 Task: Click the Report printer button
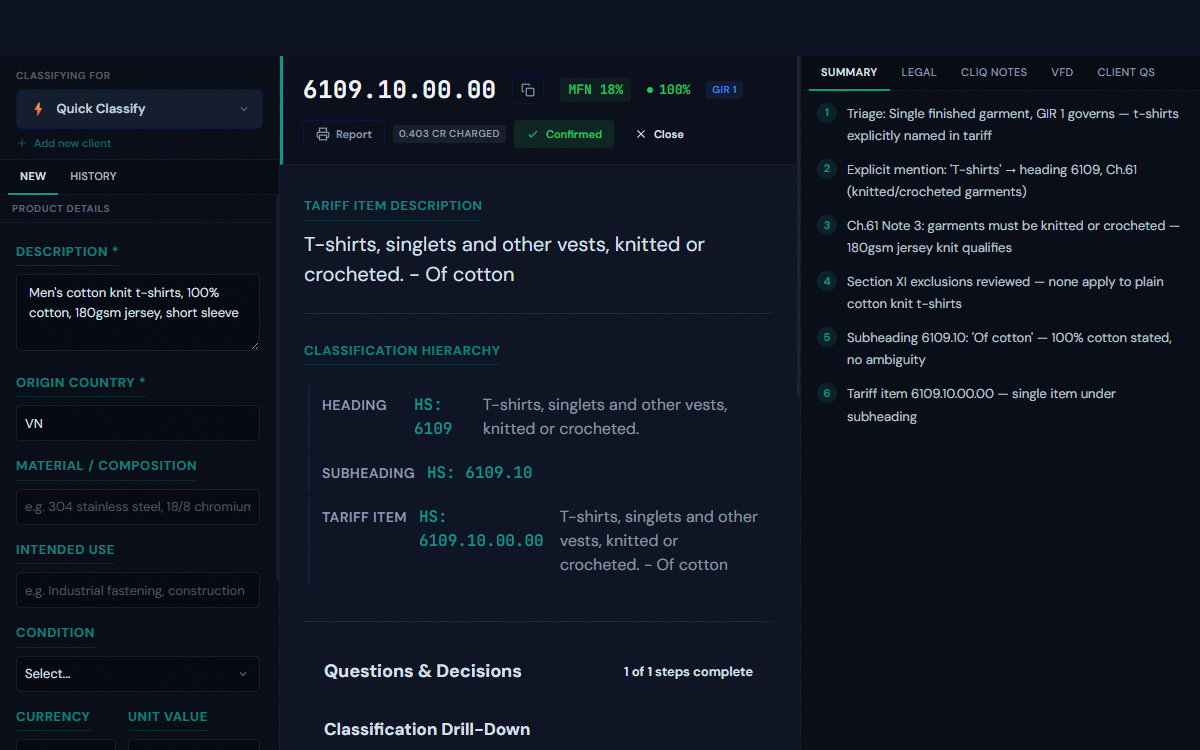coord(344,134)
